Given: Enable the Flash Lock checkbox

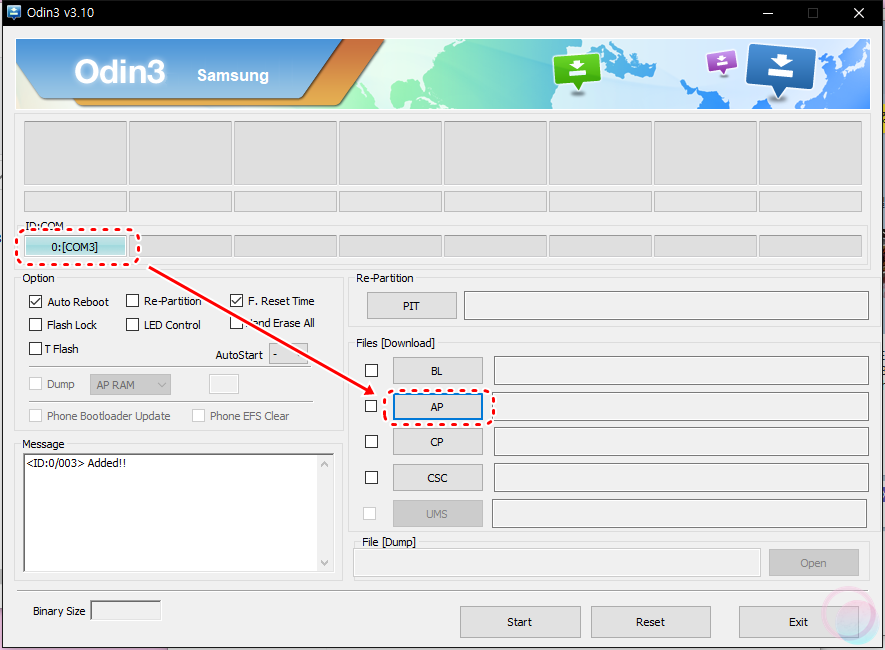Looking at the screenshot, I should (36, 325).
